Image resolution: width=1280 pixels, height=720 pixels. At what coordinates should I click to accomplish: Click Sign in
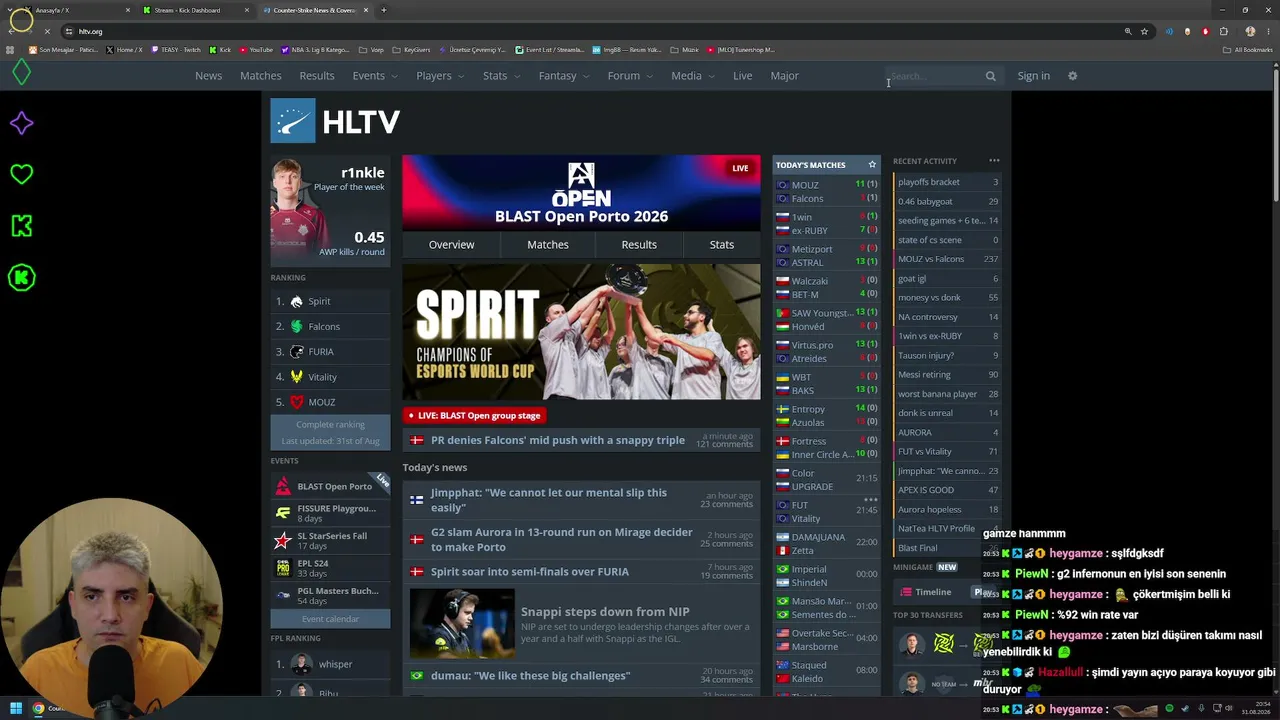[x=1034, y=76]
